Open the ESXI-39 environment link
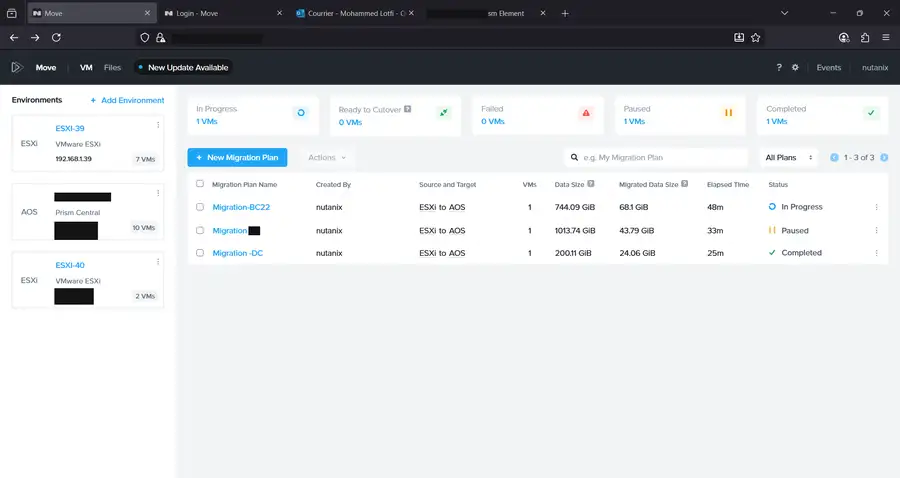Image resolution: width=900 pixels, height=478 pixels. (70, 129)
